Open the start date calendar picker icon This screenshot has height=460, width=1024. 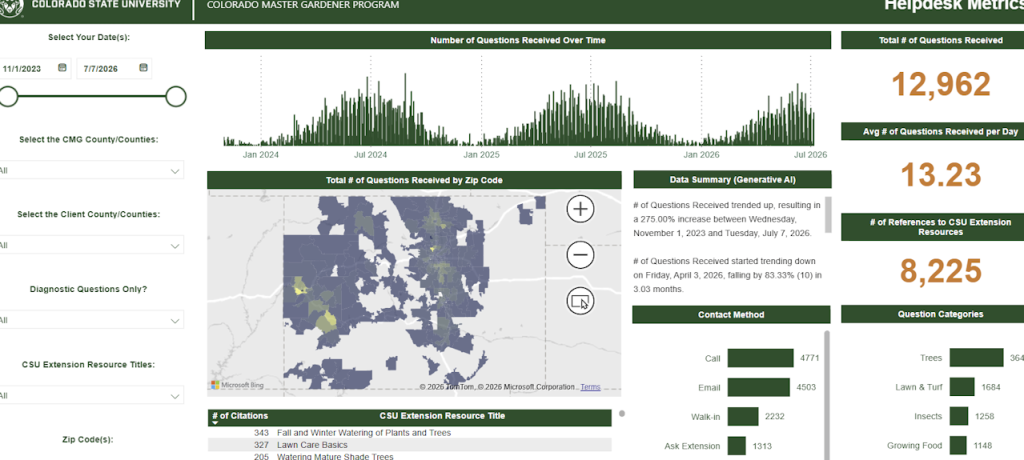pyautogui.click(x=62, y=67)
